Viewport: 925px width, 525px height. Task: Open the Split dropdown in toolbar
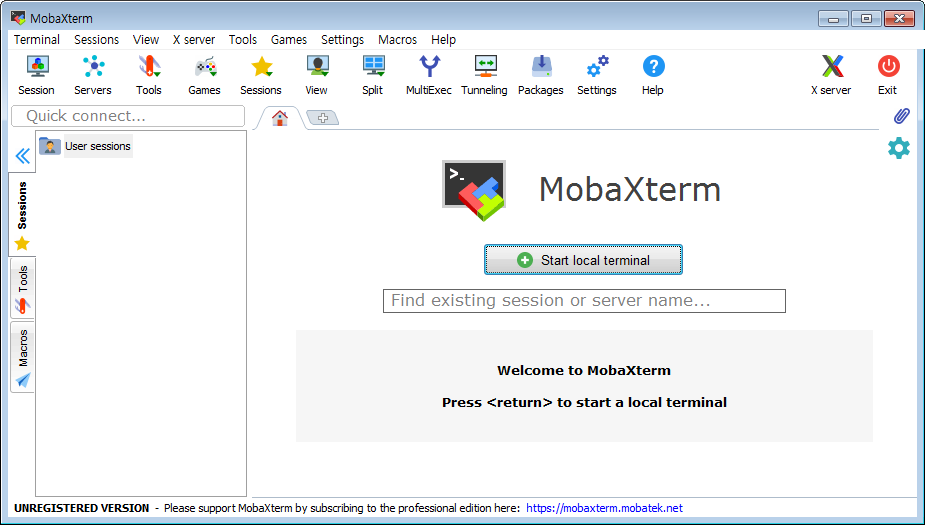coord(373,75)
